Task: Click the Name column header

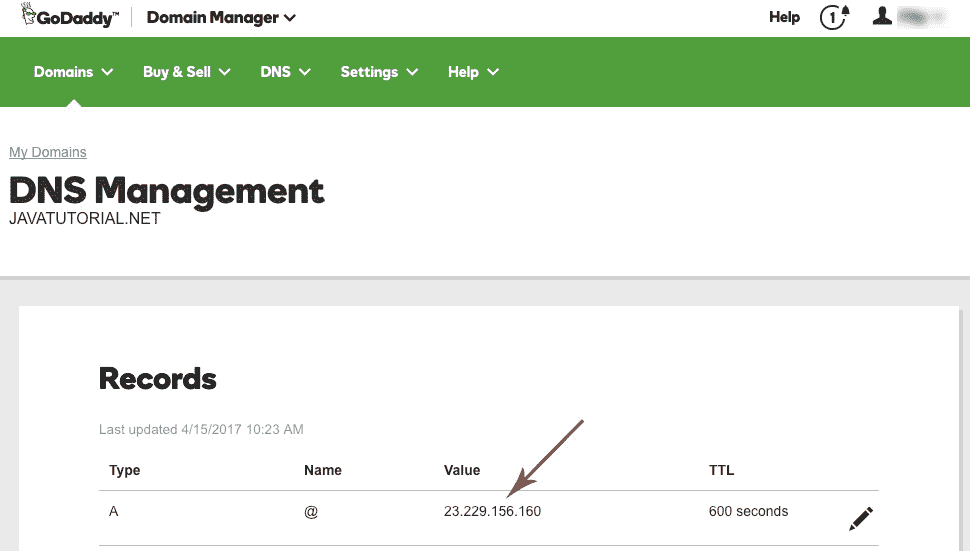Action: click(322, 470)
